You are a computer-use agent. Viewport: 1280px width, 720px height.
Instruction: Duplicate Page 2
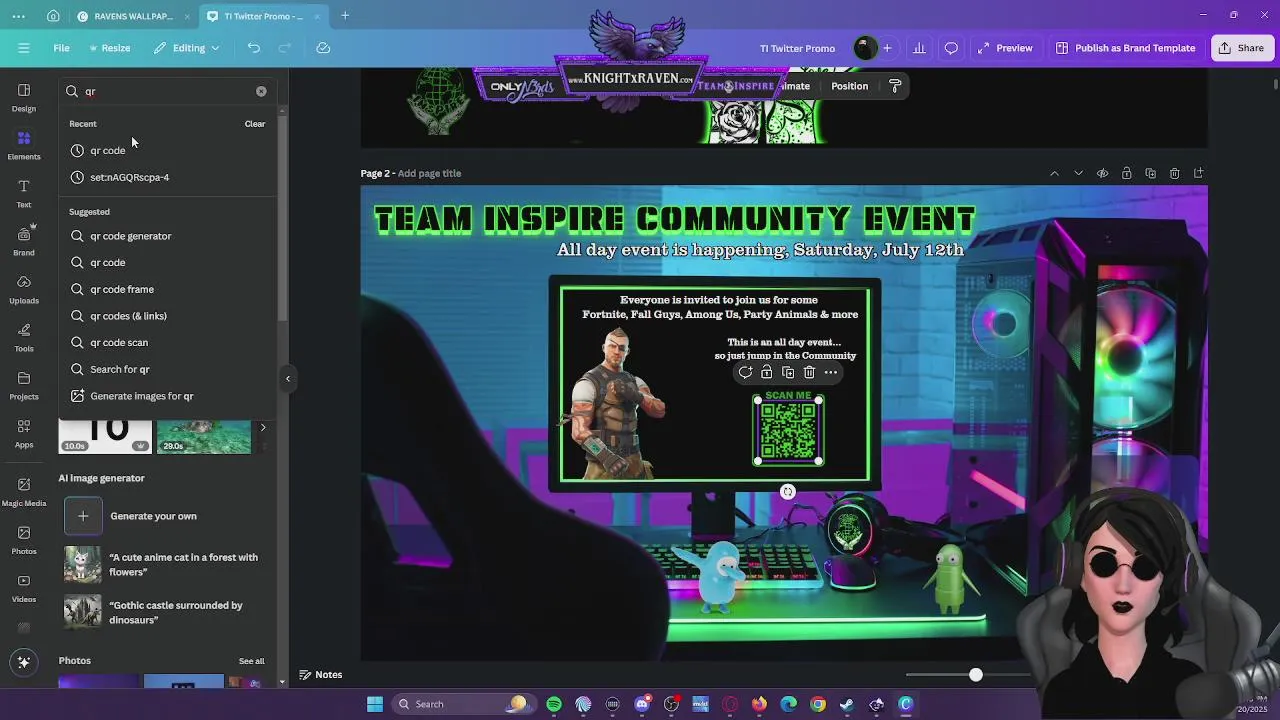point(1150,173)
